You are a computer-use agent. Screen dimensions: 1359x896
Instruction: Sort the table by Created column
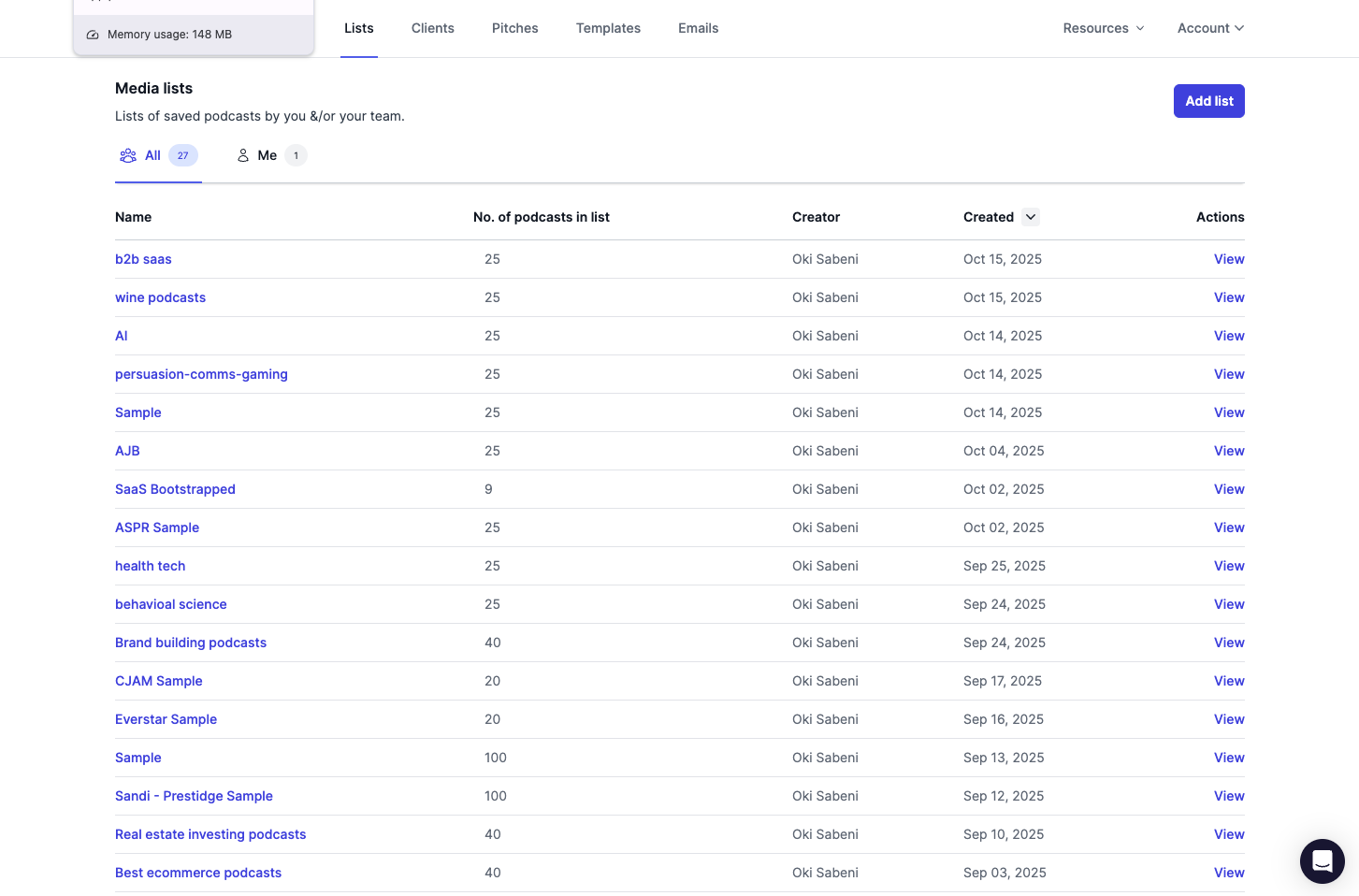[989, 217]
